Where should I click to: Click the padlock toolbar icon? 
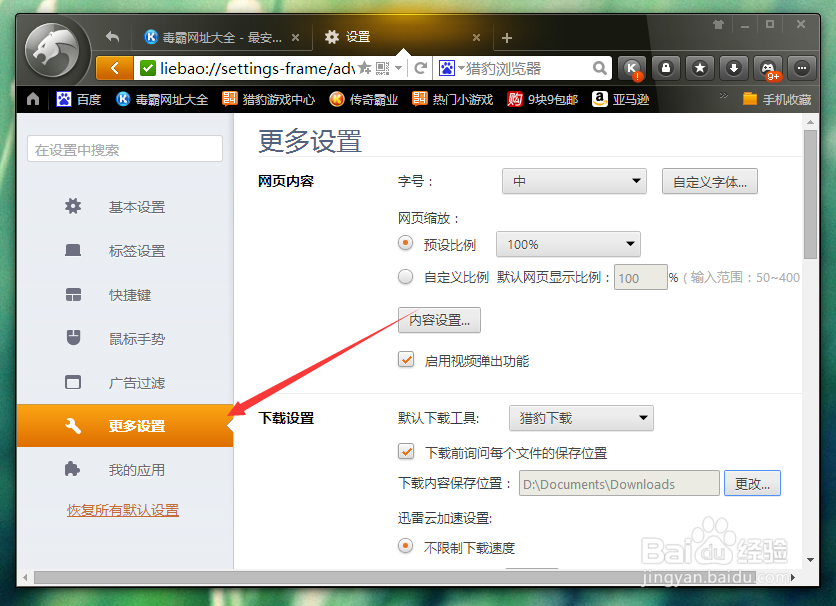click(x=666, y=68)
